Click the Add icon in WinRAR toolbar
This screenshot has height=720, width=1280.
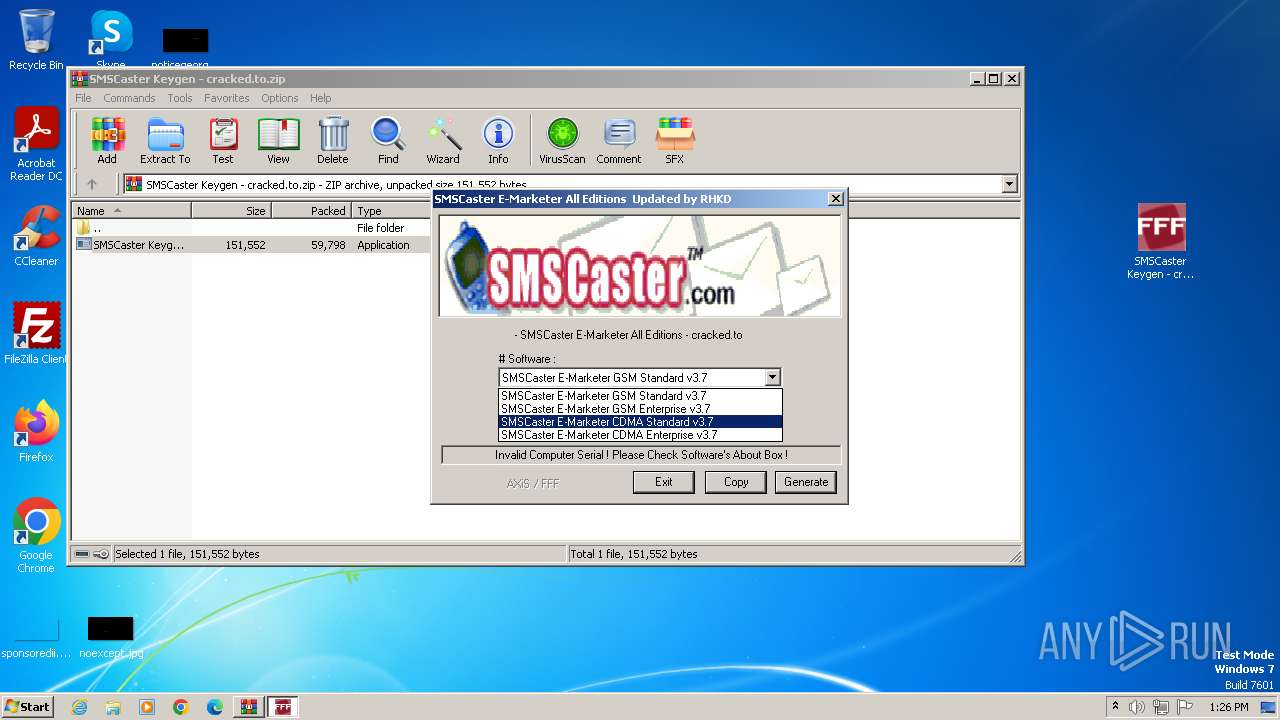pos(107,140)
